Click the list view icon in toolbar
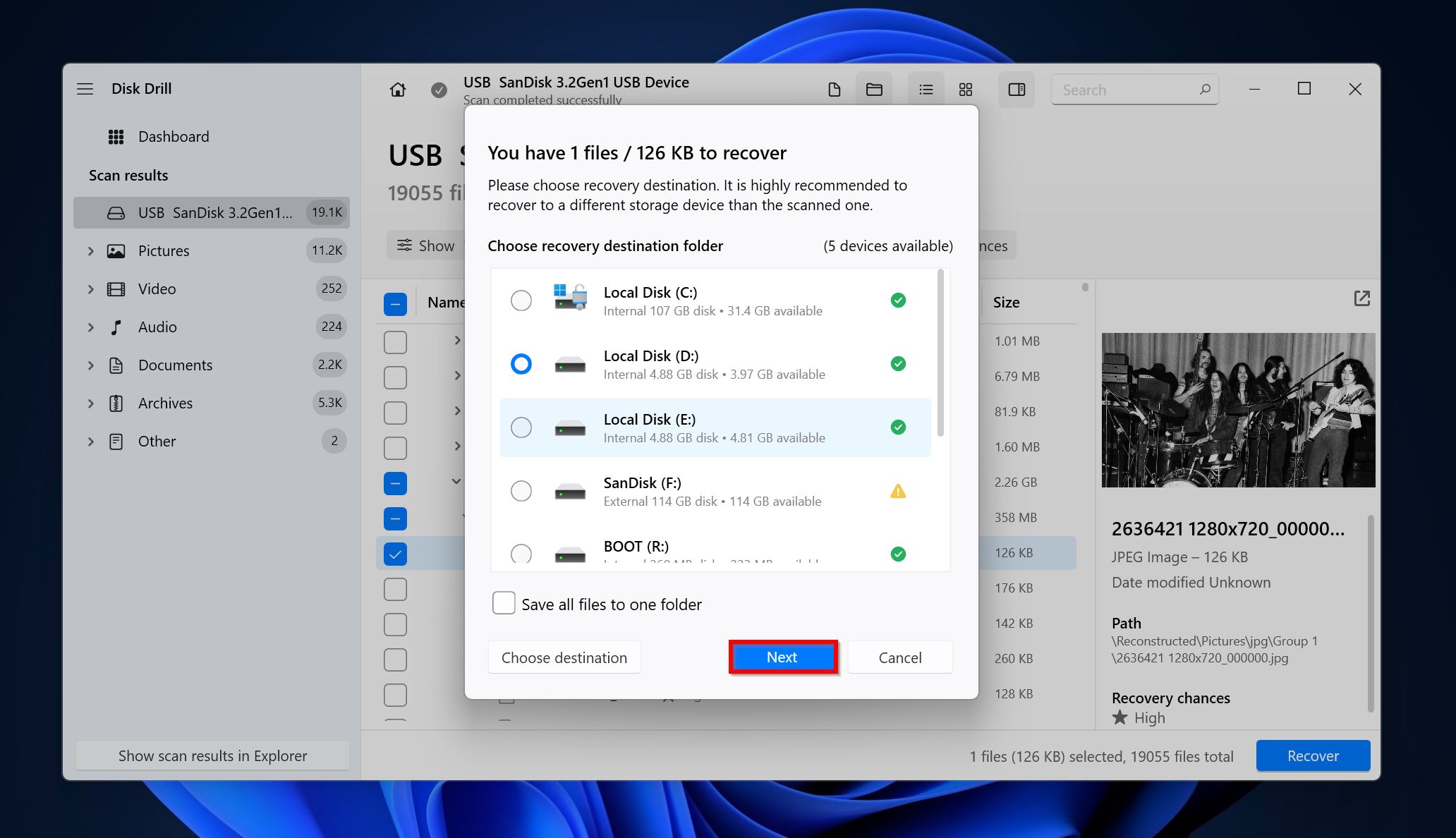Screen dimensions: 1456x838 click(x=925, y=90)
